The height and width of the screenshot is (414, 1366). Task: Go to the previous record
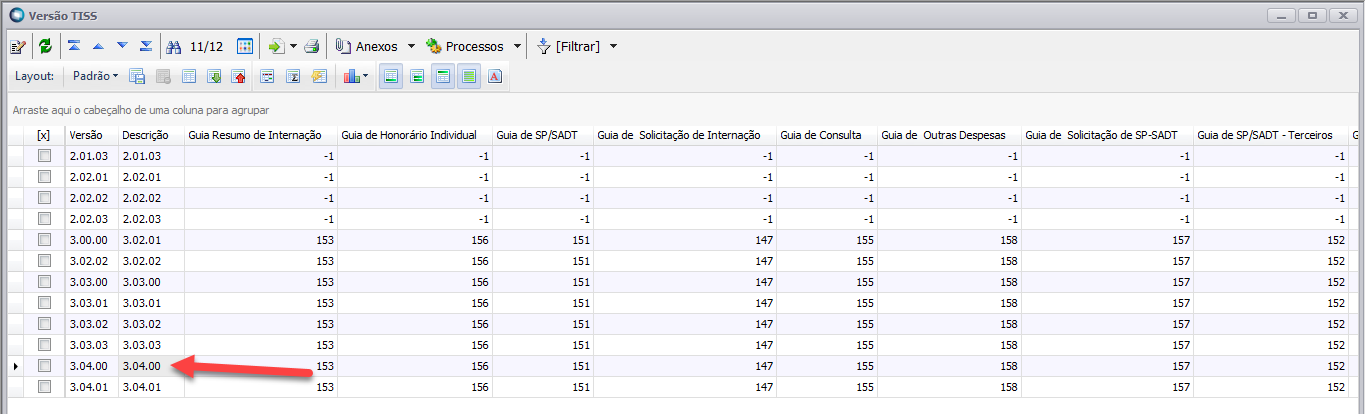click(x=98, y=46)
